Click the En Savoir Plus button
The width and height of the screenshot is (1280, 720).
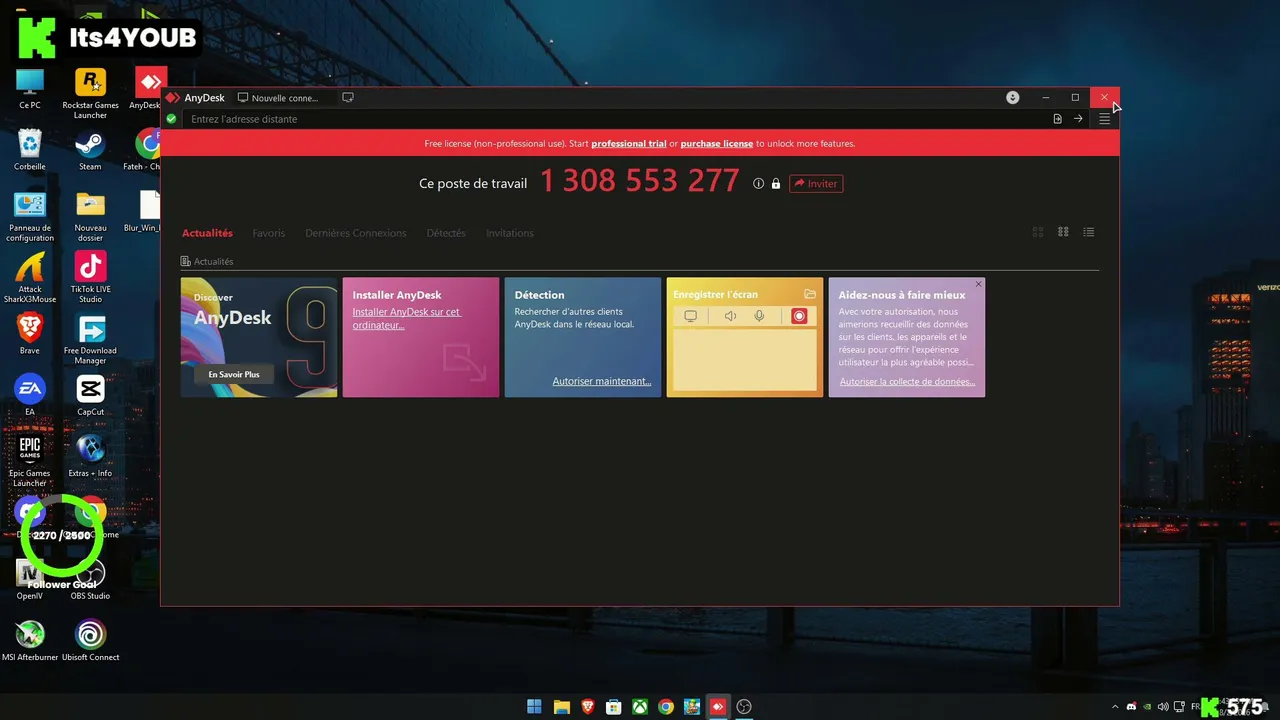[x=234, y=374]
